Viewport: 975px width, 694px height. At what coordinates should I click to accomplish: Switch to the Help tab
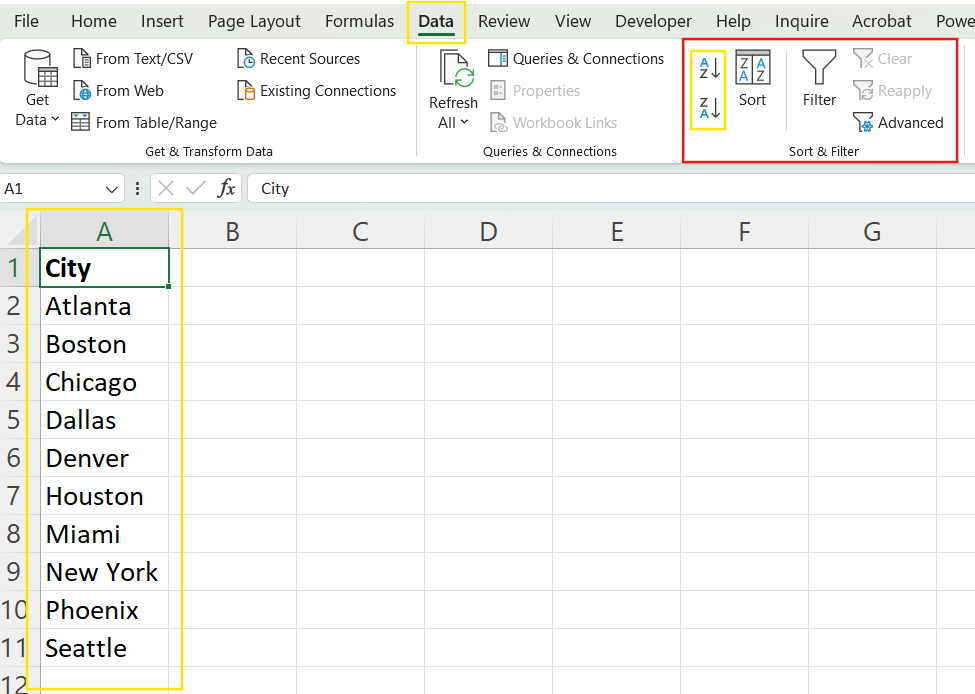733,21
